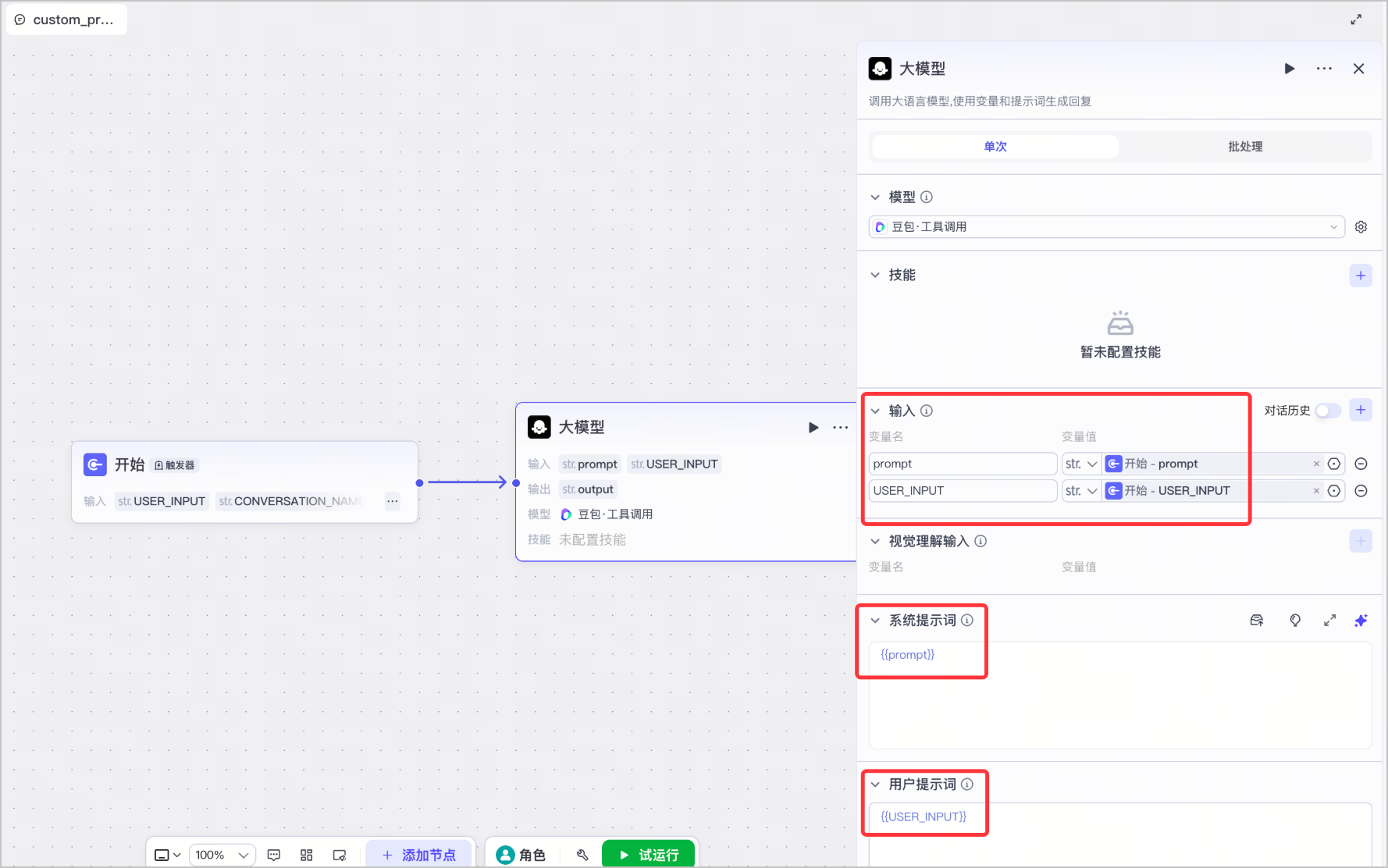Remove the prompt input row
1388x868 pixels.
coord(1361,464)
